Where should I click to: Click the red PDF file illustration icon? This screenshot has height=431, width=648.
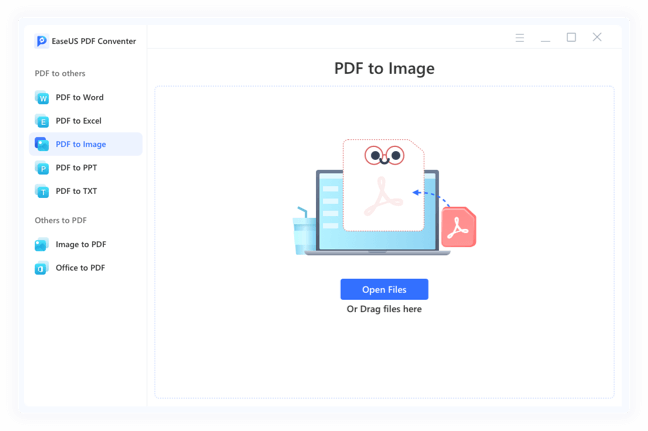459,227
